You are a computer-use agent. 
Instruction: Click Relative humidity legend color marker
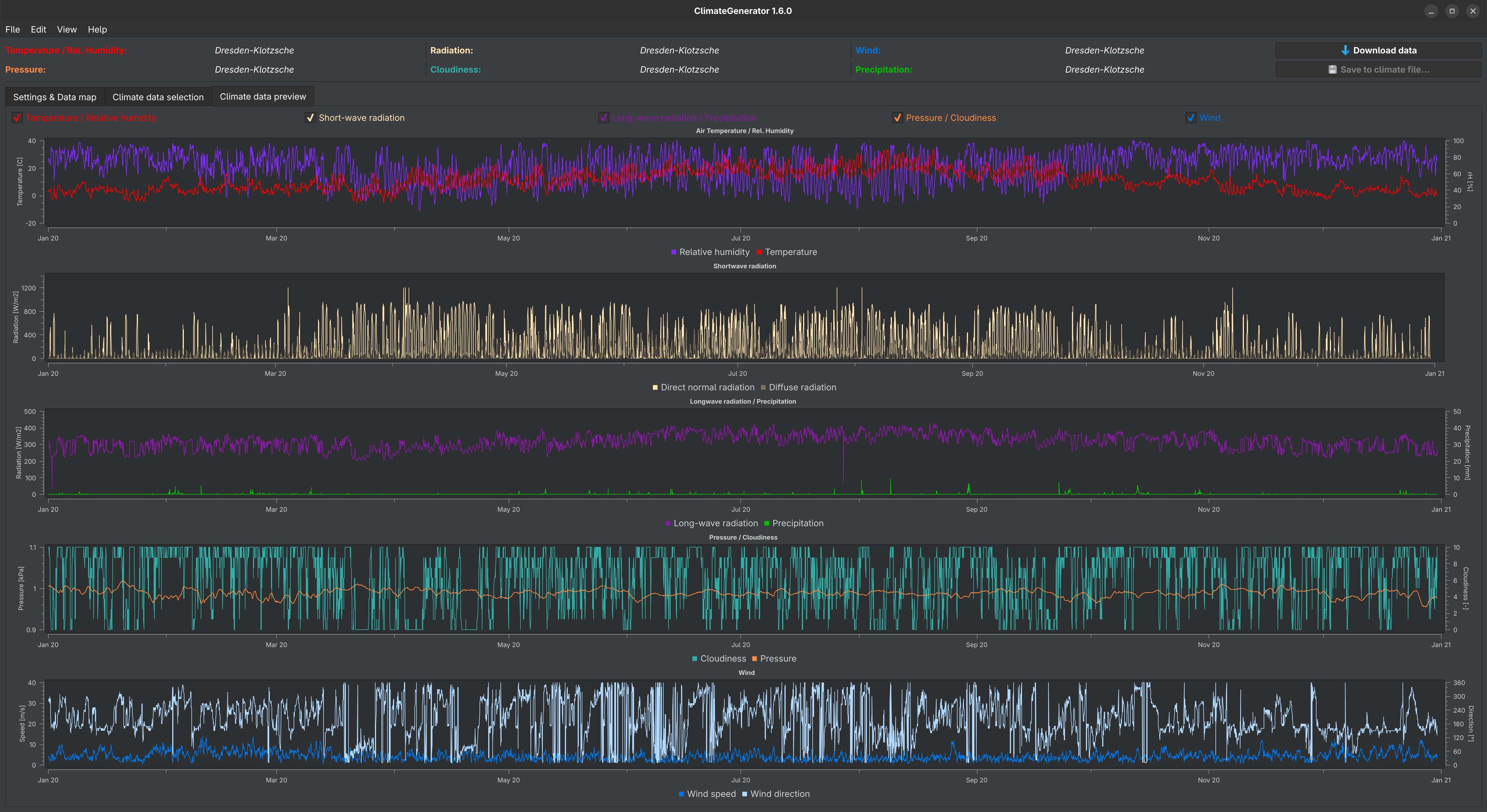(674, 252)
